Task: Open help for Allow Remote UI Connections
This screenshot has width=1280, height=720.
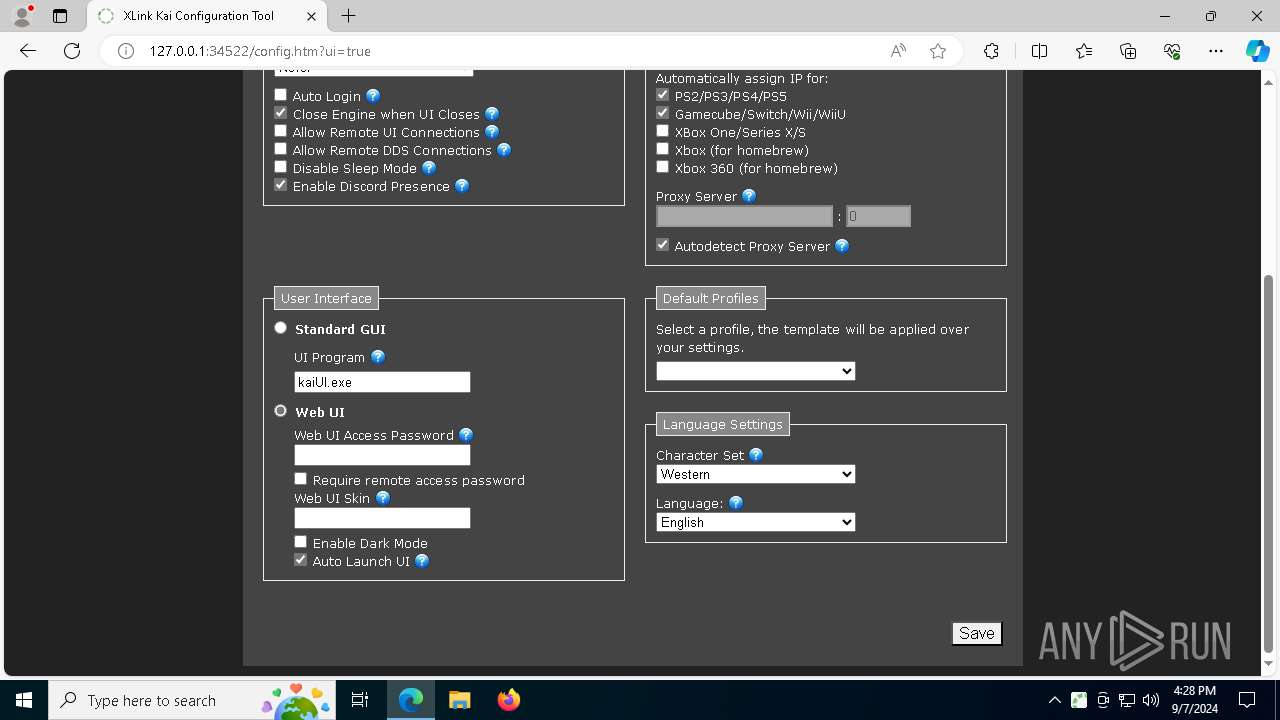Action: pyautogui.click(x=492, y=132)
